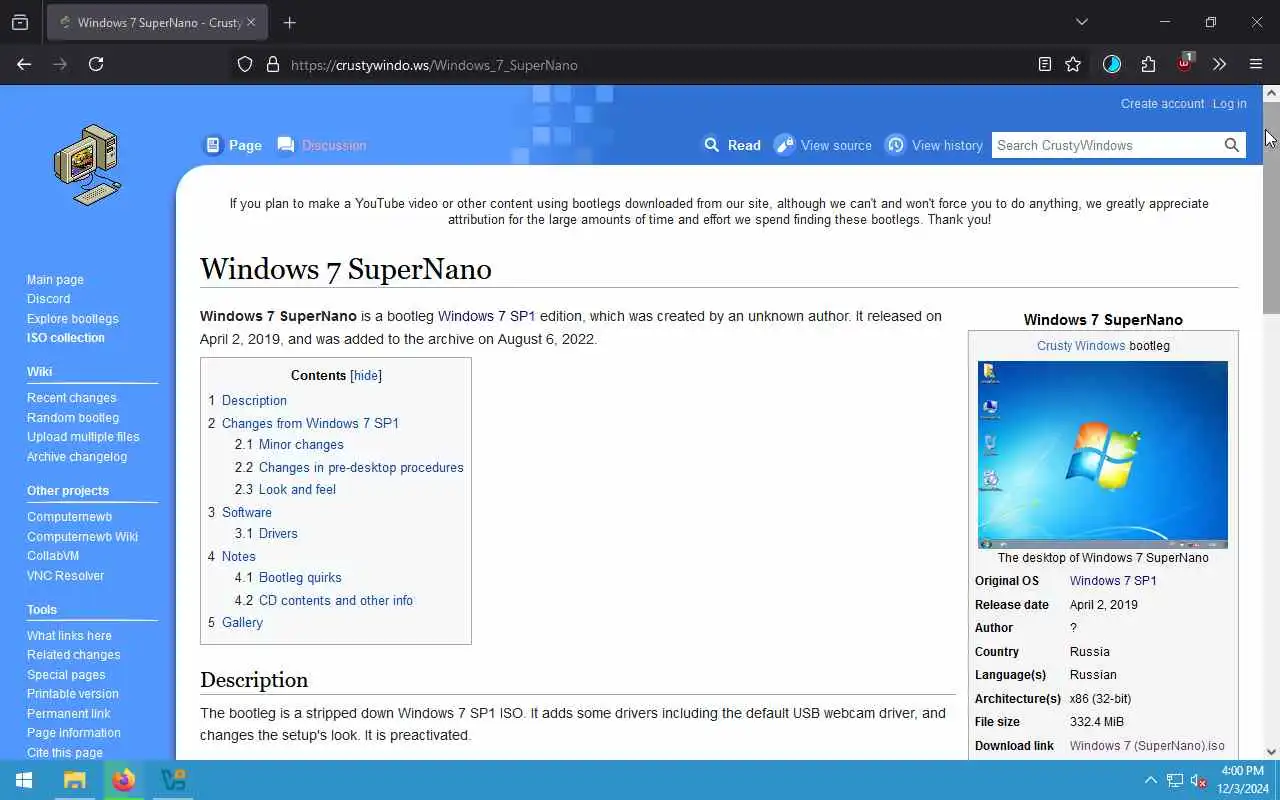Image resolution: width=1280 pixels, height=800 pixels.
Task: Select the Page tab
Action: [x=233, y=145]
